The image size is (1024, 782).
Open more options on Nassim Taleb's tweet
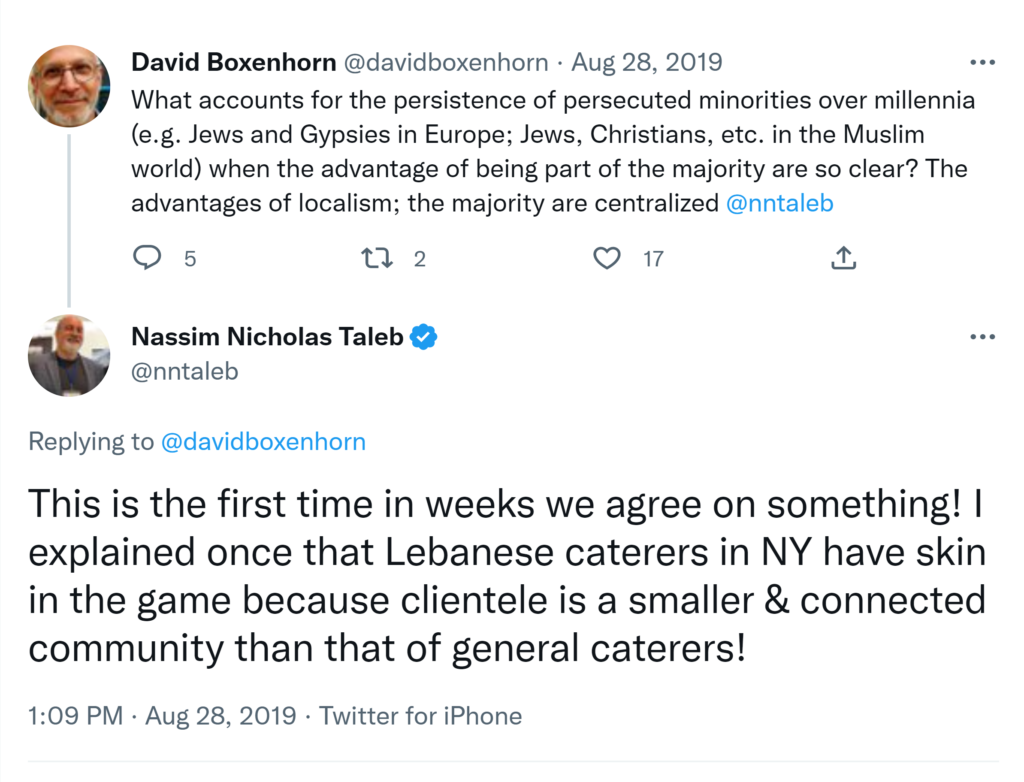point(983,337)
